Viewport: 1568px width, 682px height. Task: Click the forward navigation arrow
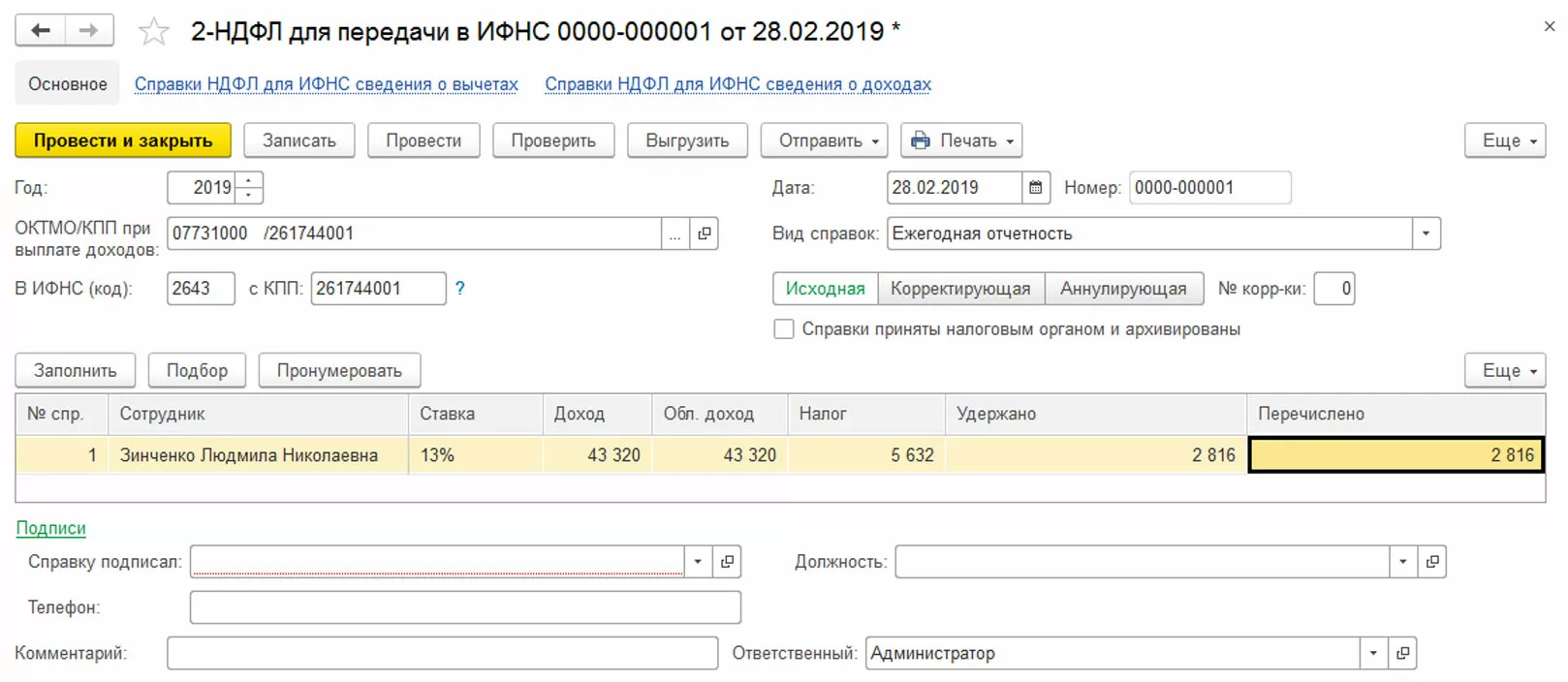tap(89, 31)
